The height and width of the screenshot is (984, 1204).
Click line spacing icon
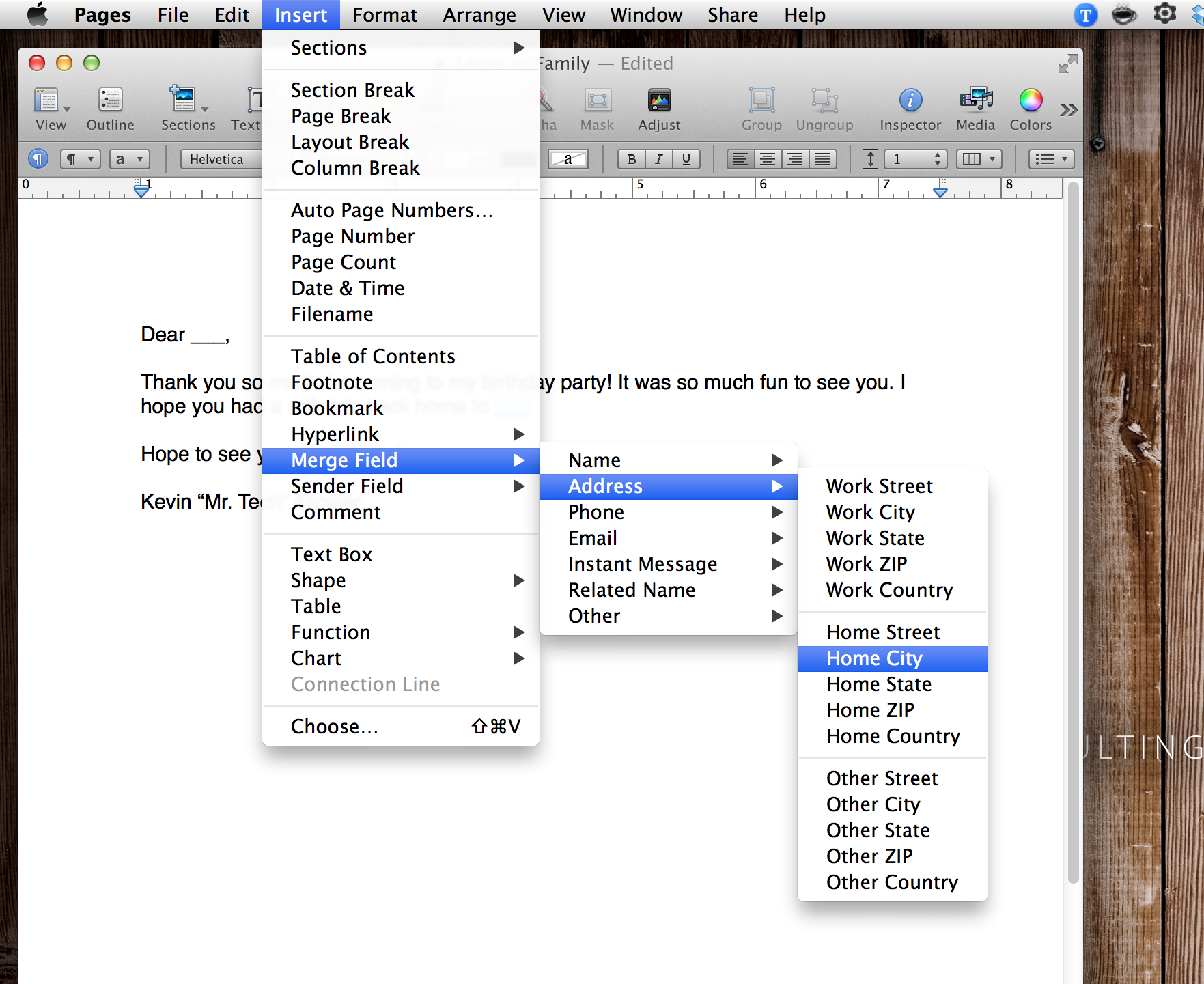[870, 159]
